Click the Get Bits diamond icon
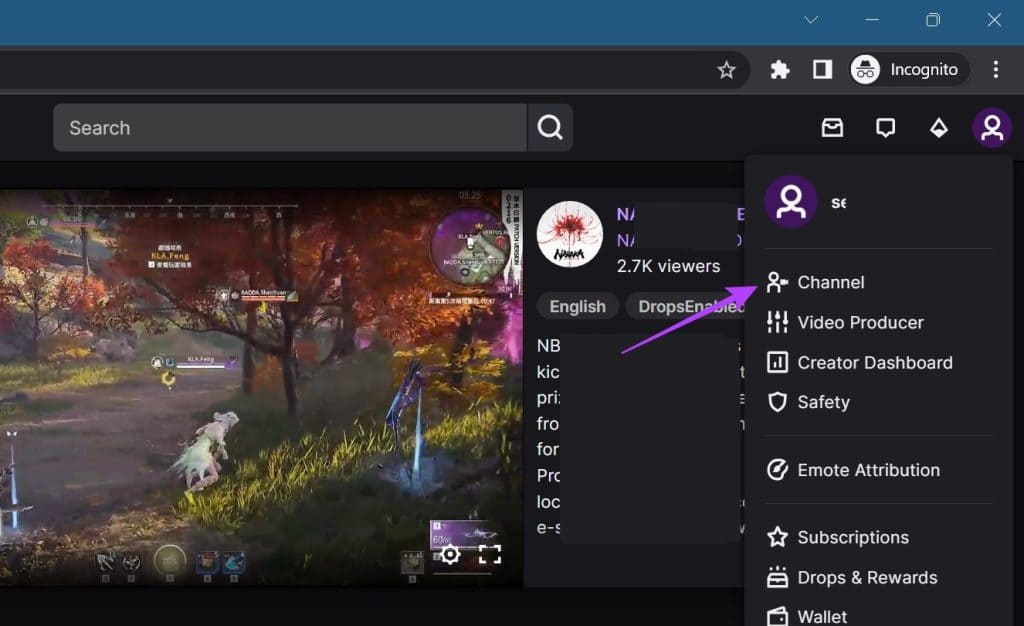 [x=938, y=128]
